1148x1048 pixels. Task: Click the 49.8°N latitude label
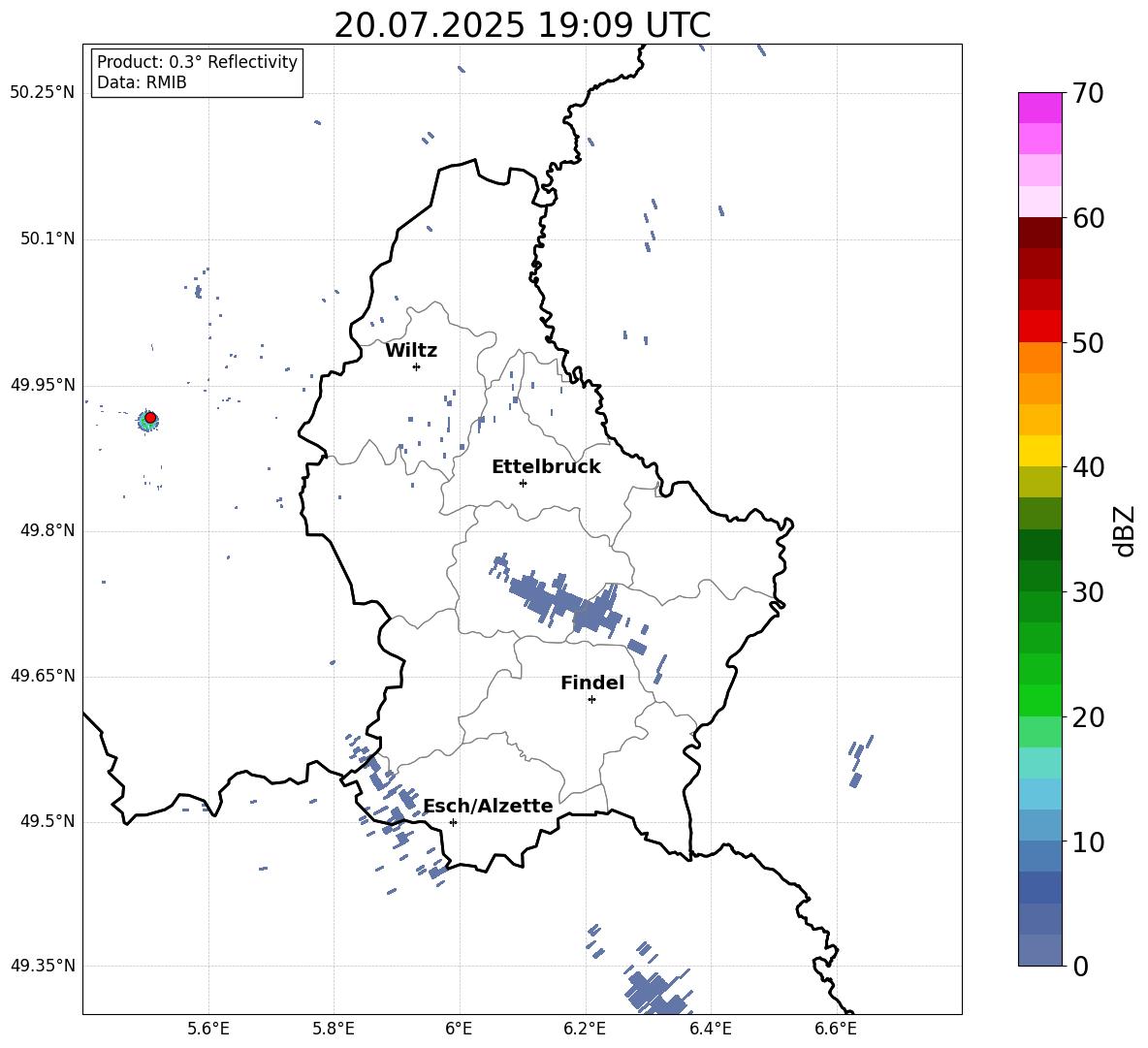[48, 530]
